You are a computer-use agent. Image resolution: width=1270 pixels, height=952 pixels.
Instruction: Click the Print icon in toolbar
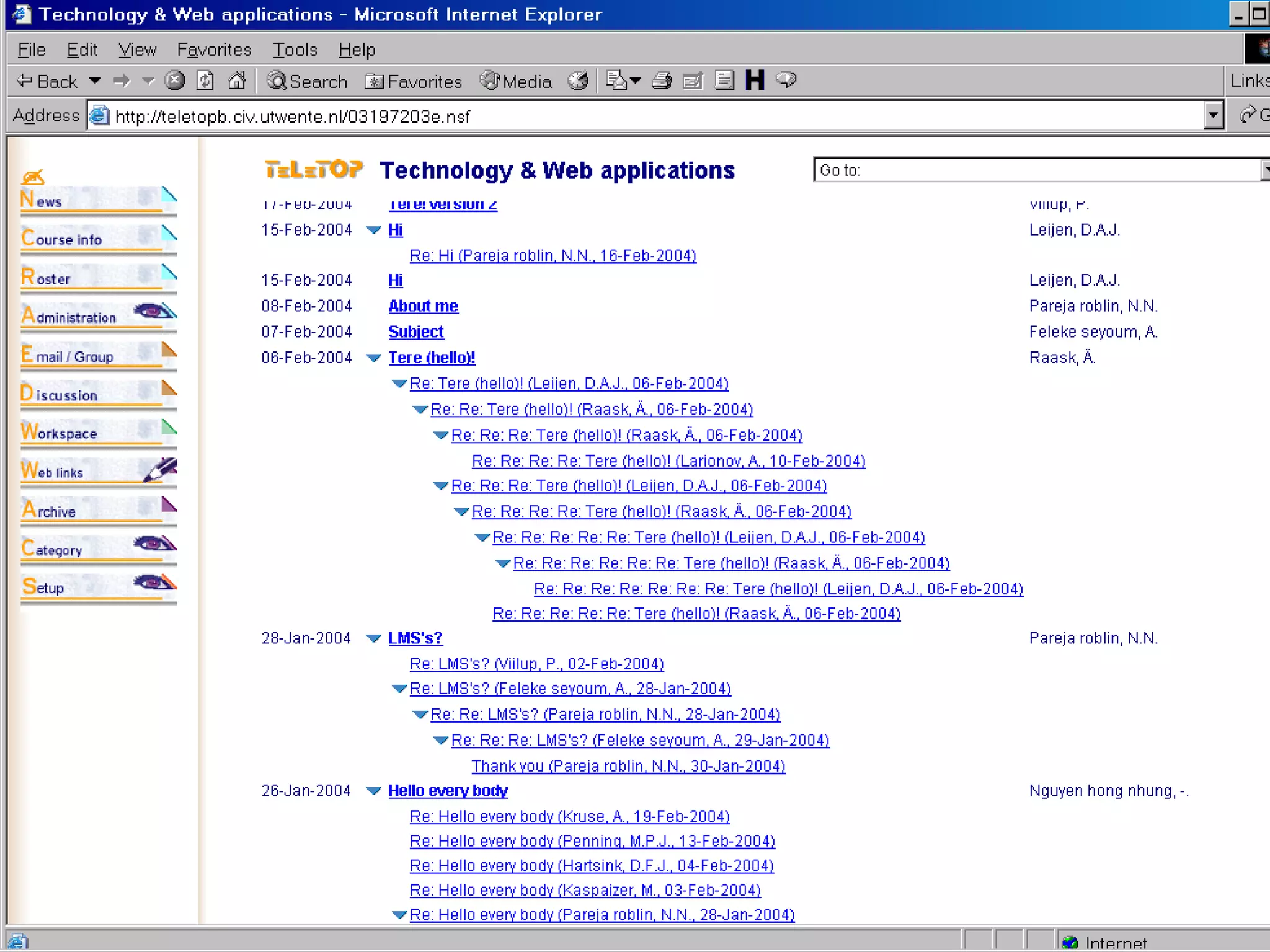coord(662,81)
